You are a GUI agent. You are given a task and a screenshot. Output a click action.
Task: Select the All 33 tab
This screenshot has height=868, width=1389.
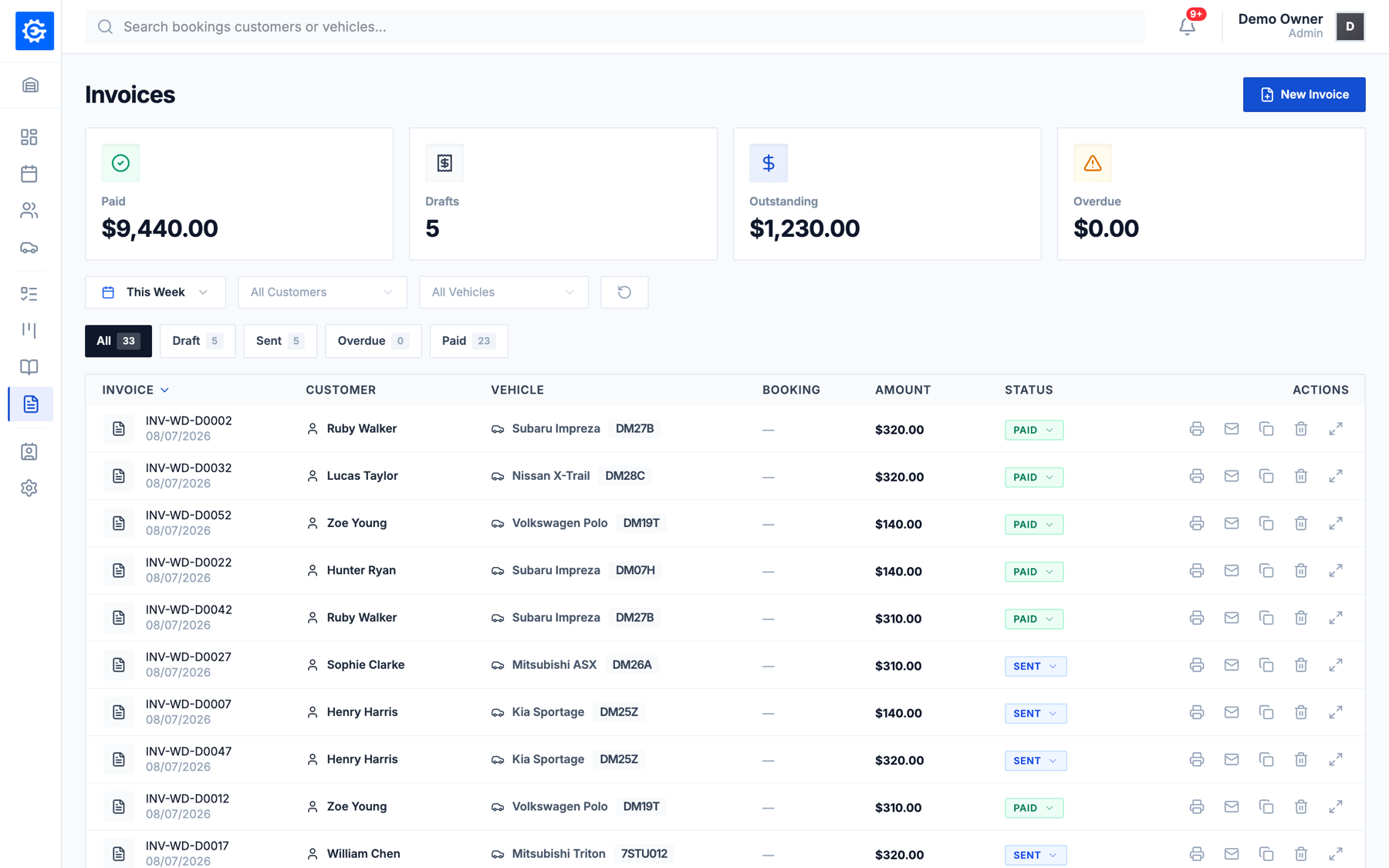point(118,340)
